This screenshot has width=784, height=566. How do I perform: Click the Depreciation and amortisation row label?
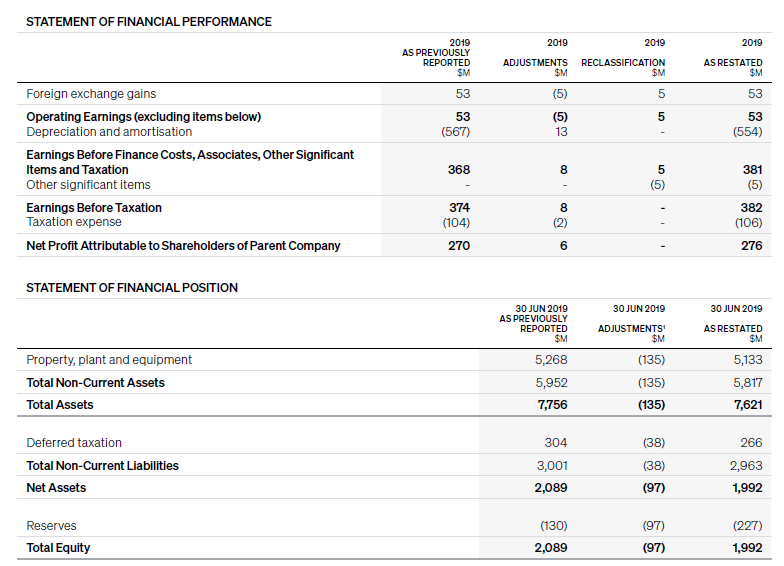click(109, 132)
